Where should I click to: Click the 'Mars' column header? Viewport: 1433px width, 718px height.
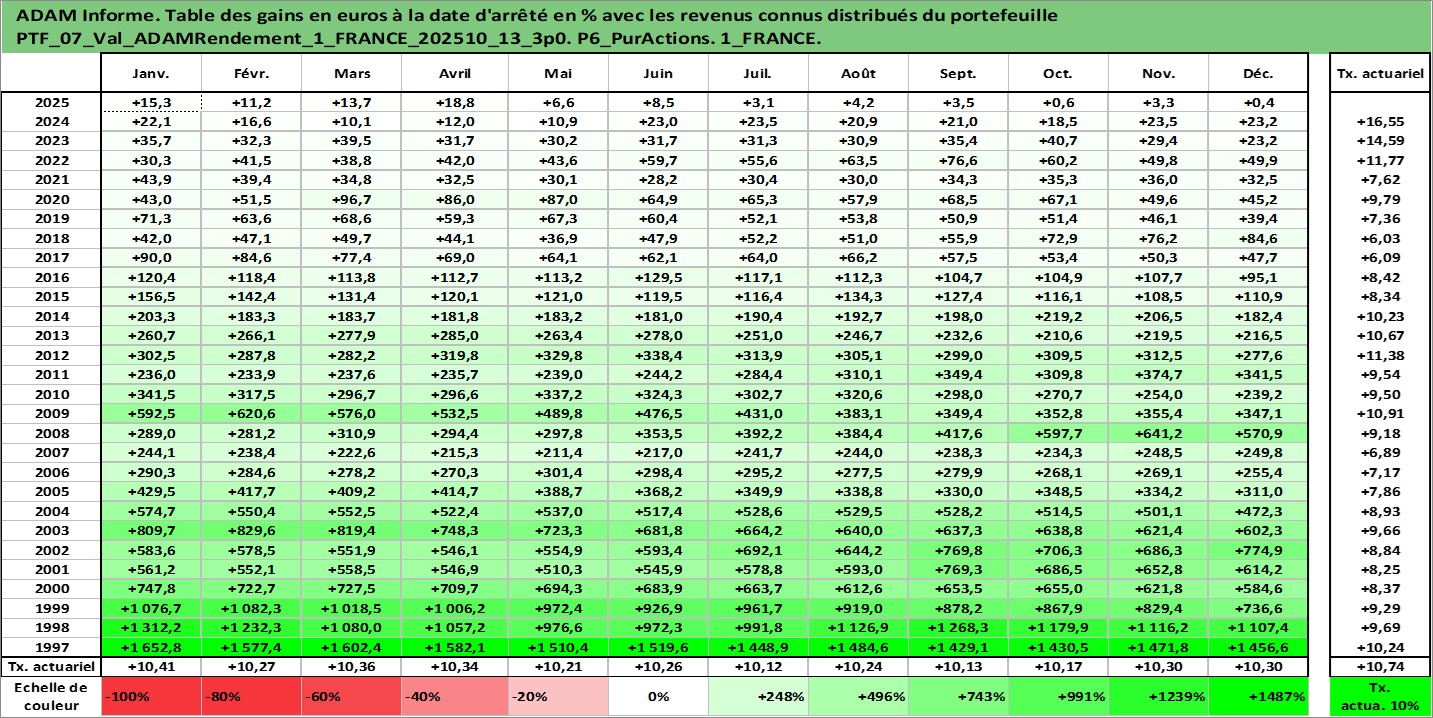coord(351,74)
